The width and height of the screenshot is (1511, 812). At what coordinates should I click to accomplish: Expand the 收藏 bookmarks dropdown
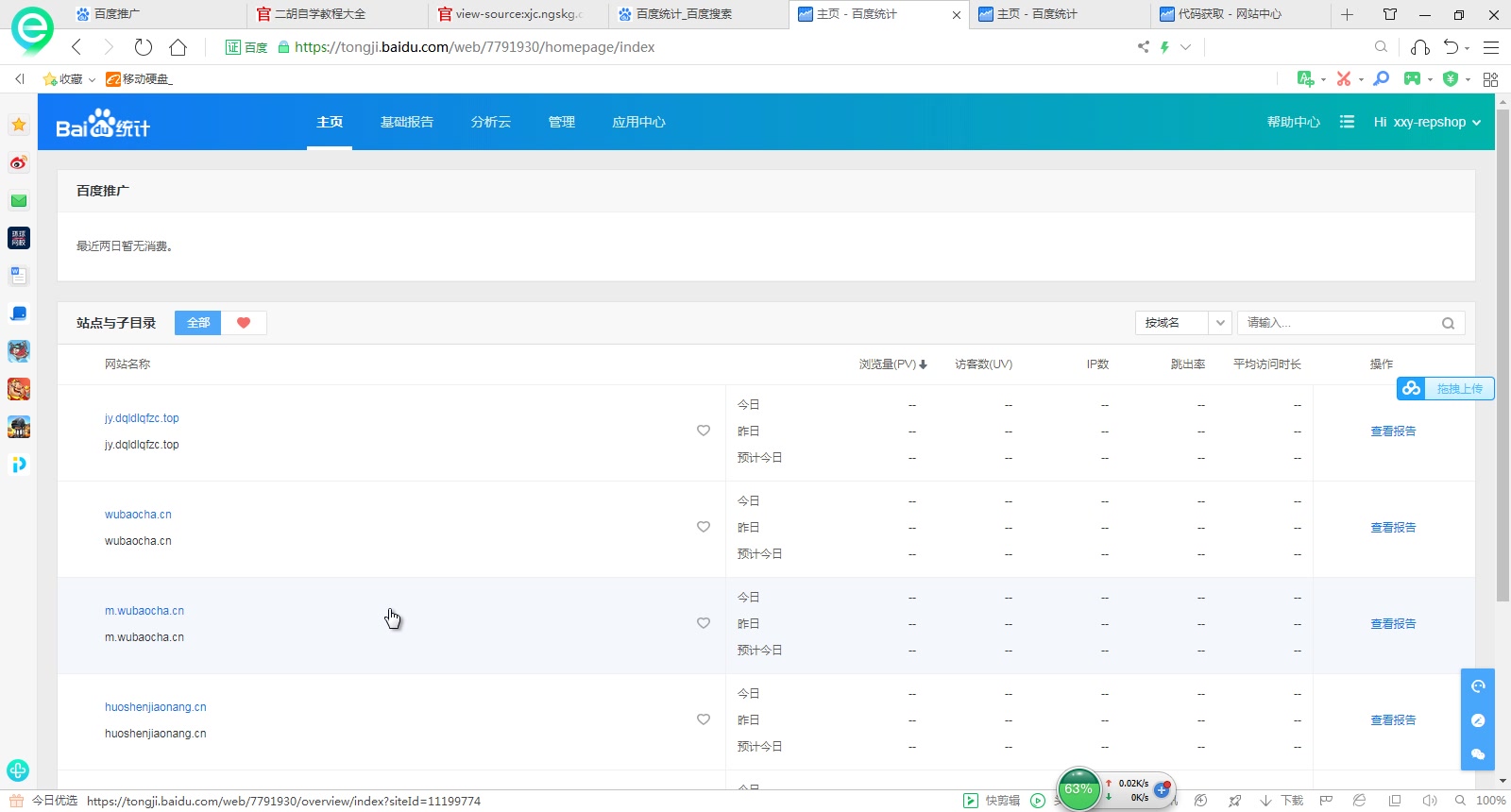coord(92,80)
